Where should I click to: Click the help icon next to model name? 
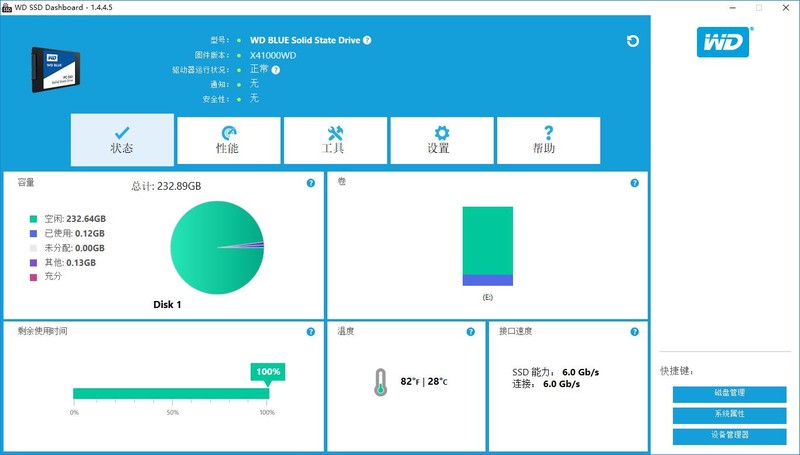click(x=367, y=41)
